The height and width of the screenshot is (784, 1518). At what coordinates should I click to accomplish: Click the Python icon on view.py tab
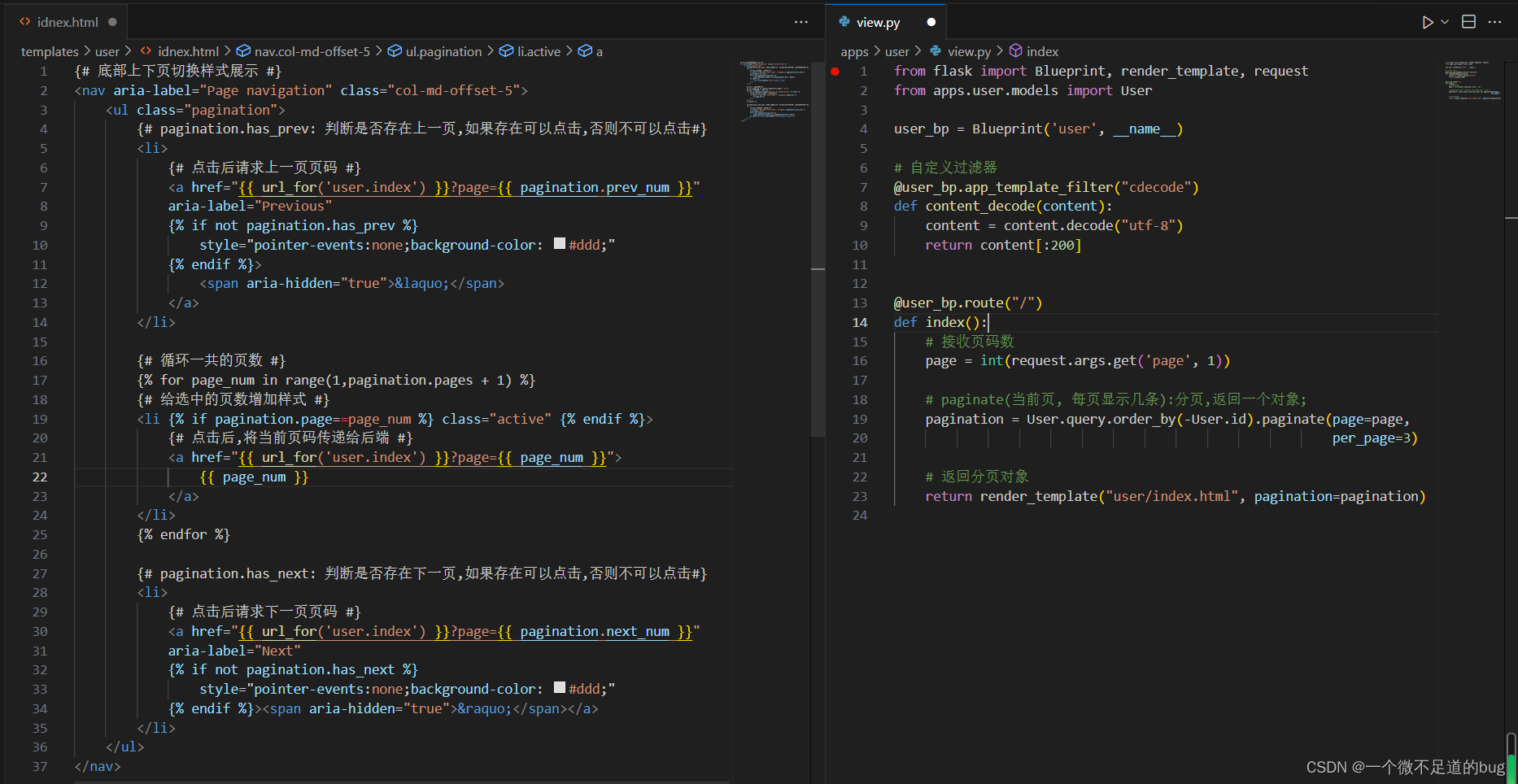844,22
